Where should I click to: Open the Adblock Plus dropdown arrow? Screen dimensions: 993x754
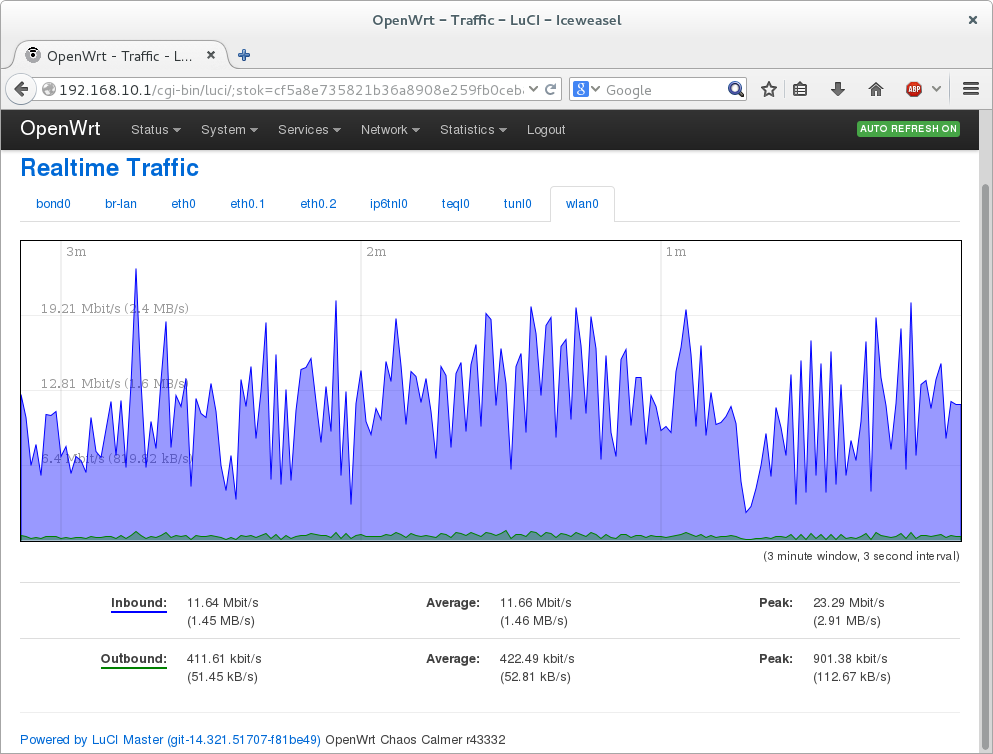[937, 89]
